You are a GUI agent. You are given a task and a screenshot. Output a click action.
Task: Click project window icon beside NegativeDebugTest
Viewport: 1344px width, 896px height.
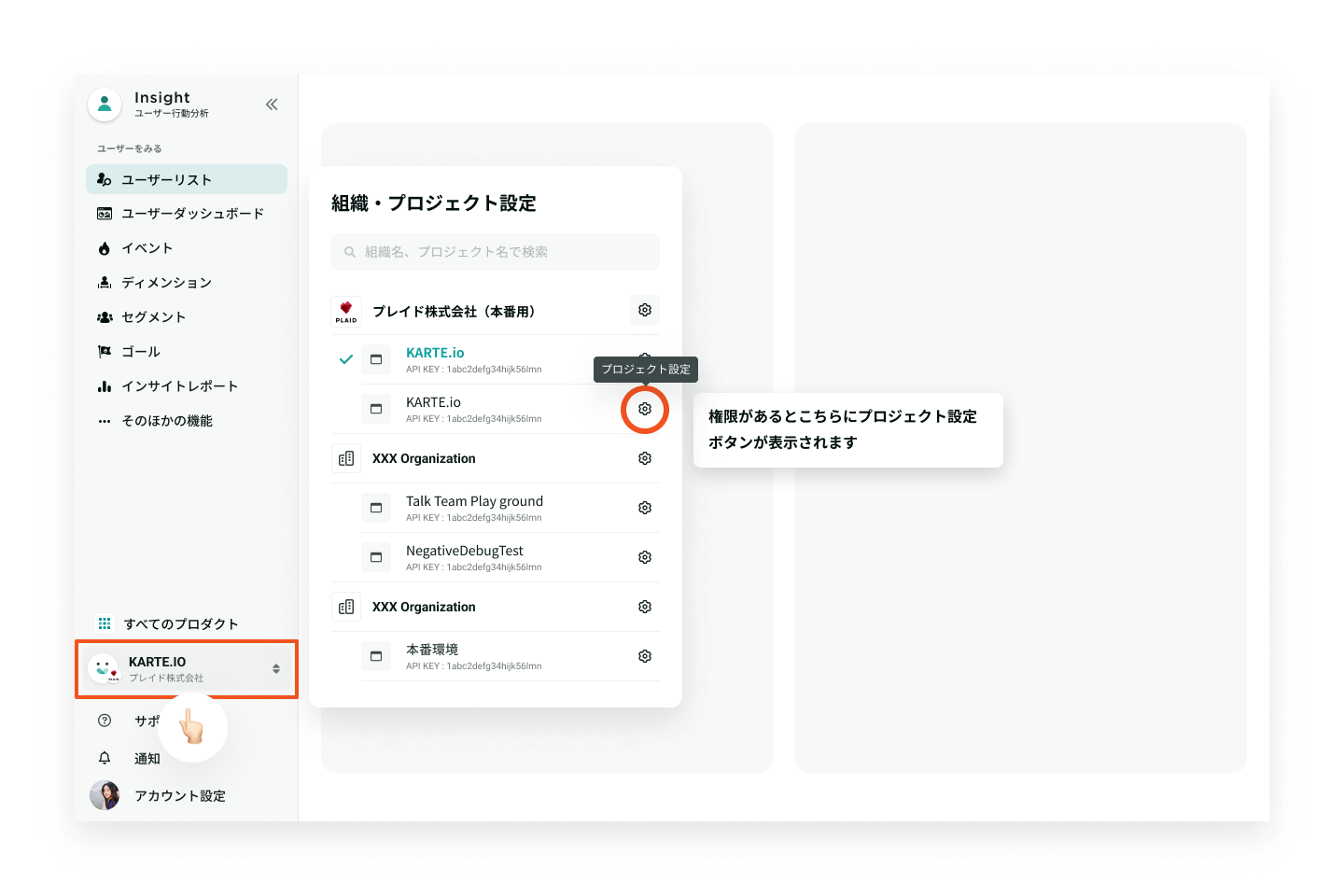click(376, 557)
